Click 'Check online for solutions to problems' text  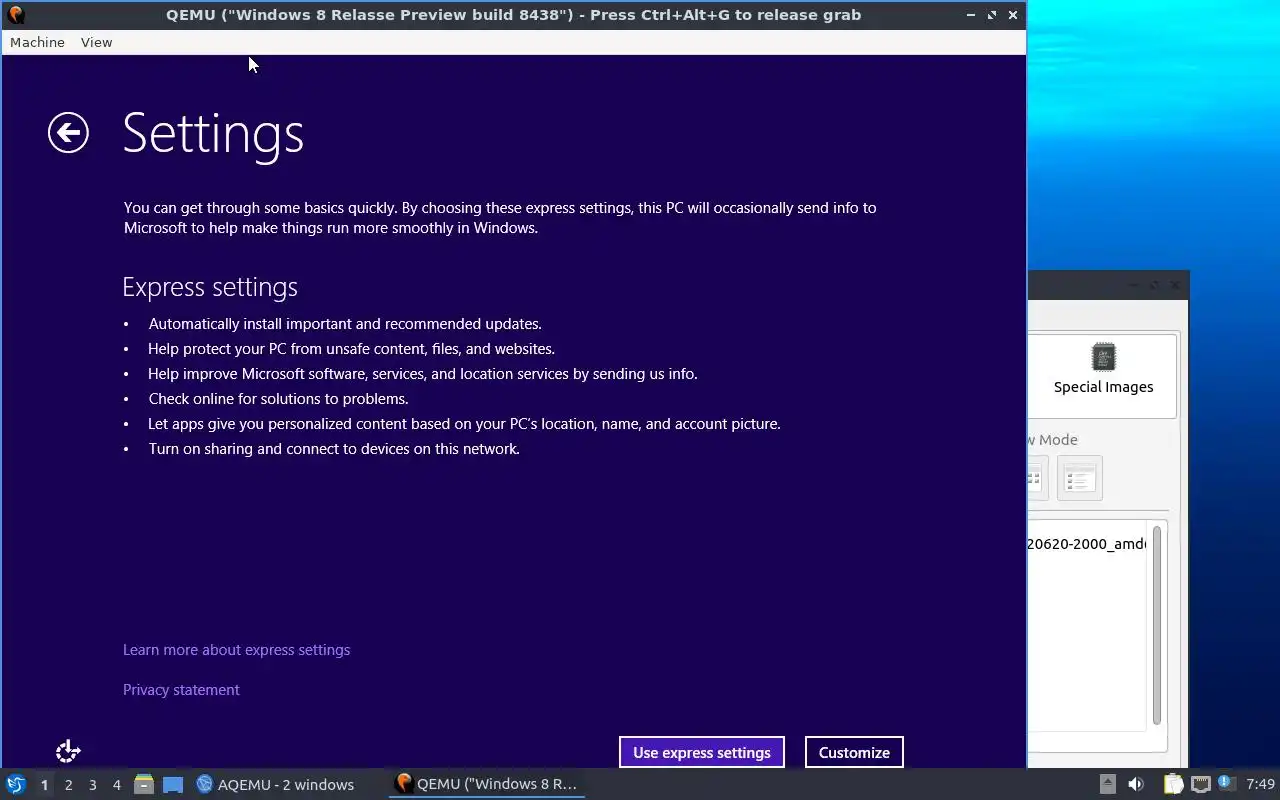278,399
